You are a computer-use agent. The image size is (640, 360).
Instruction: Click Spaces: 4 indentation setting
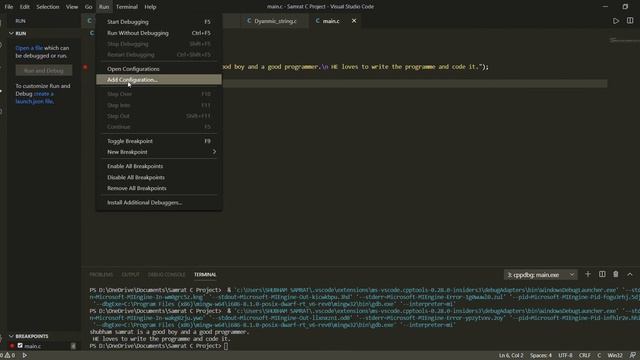(x=540, y=356)
